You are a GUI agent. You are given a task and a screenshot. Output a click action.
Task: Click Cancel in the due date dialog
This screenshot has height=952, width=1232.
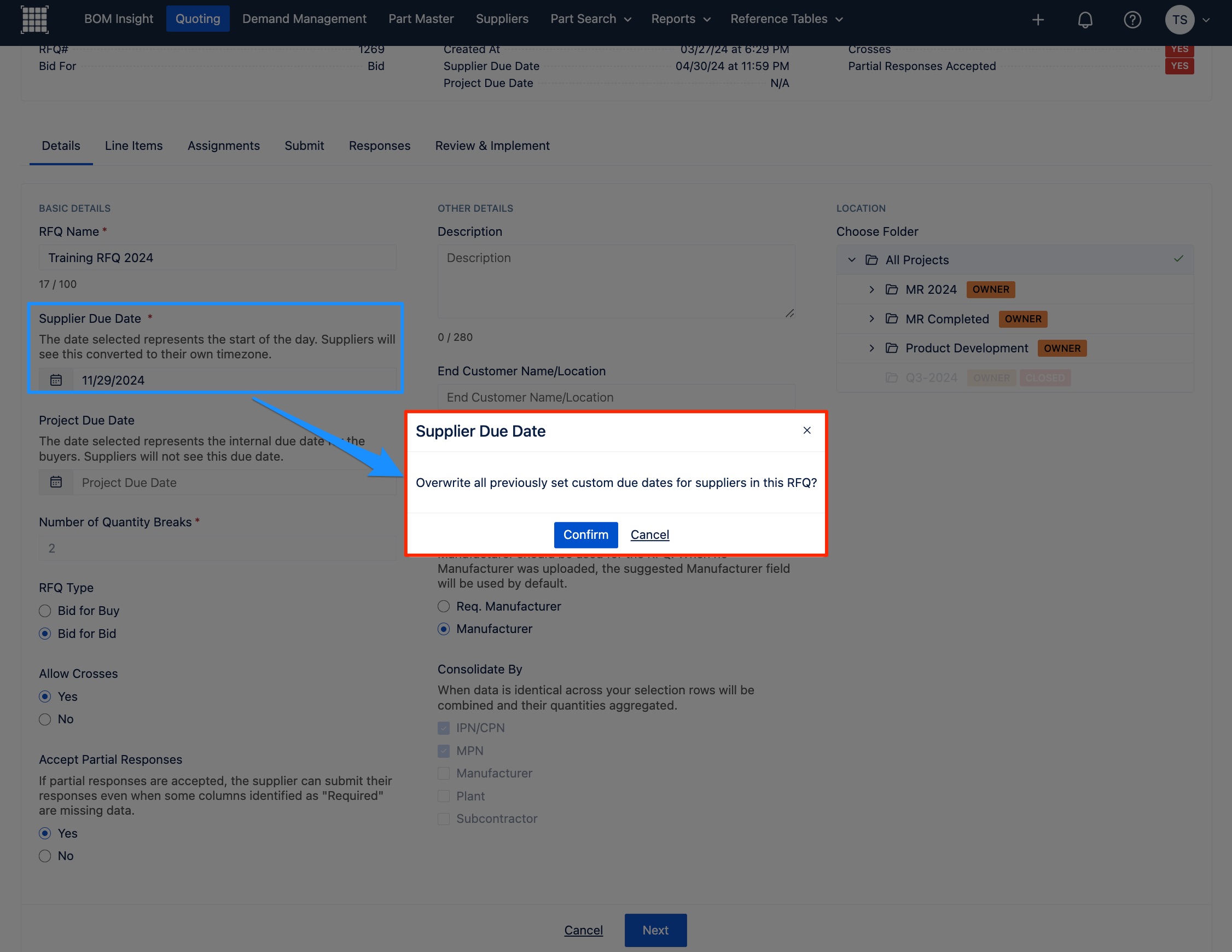[x=649, y=535]
